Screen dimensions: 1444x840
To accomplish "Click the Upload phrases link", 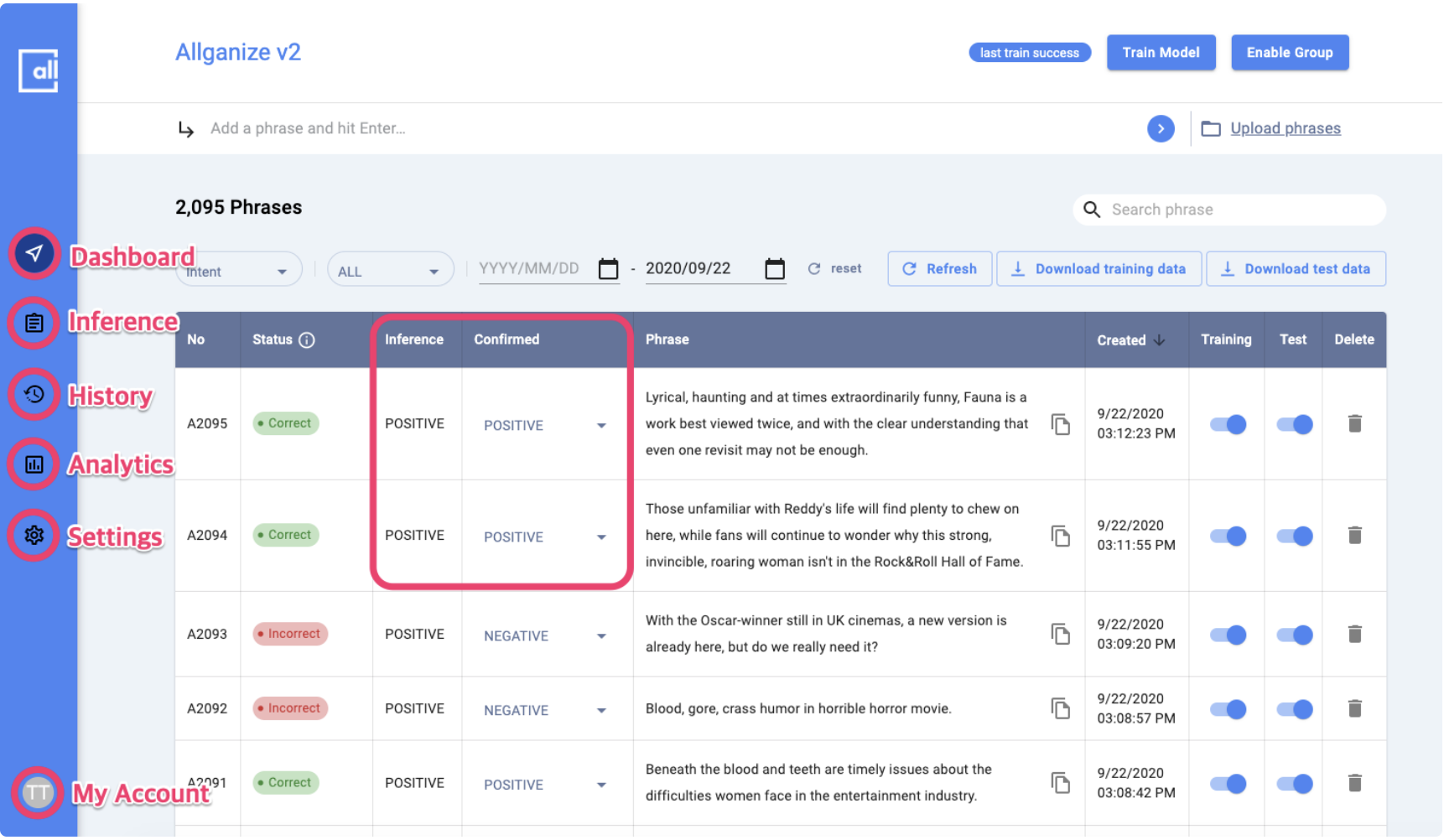I will coord(1285,128).
